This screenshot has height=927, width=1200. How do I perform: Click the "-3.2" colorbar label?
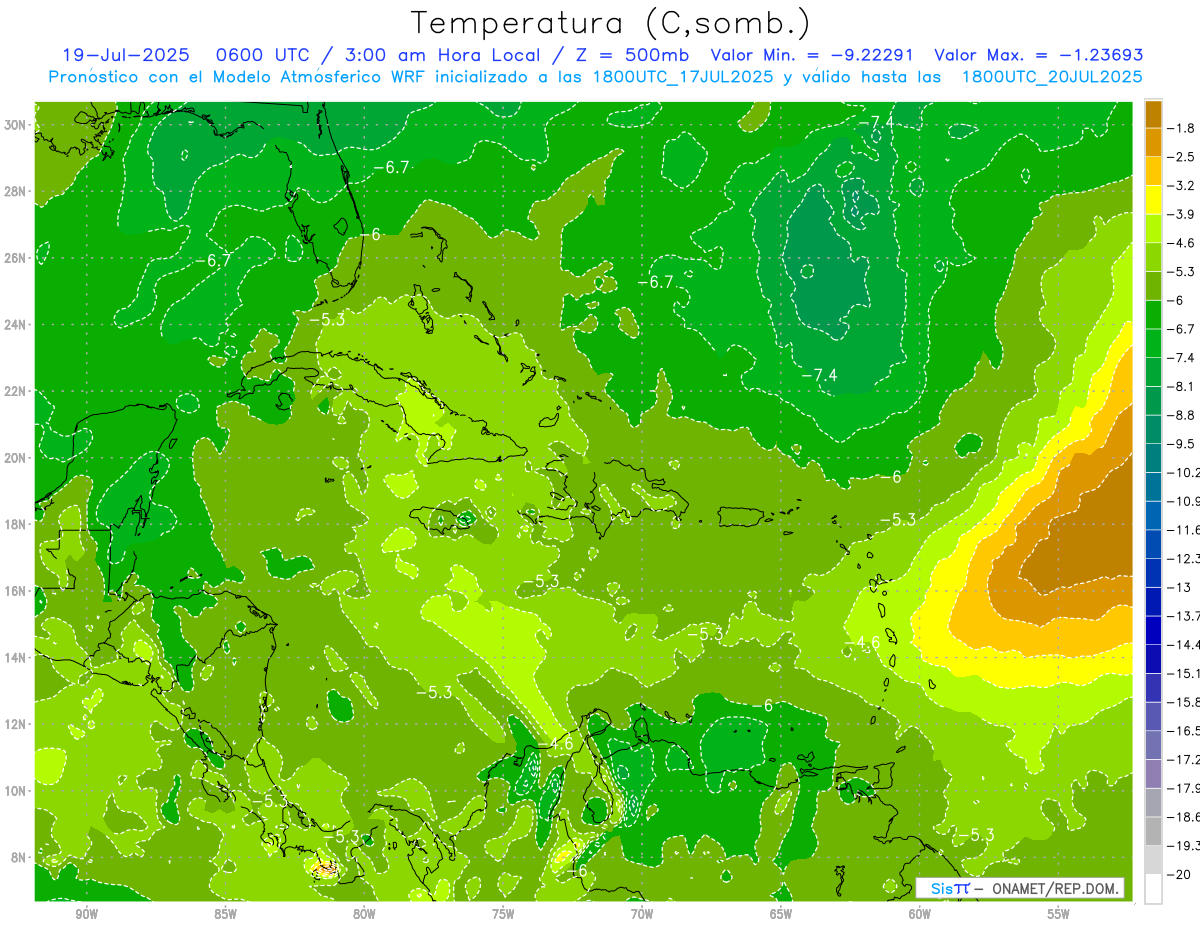click(1182, 186)
